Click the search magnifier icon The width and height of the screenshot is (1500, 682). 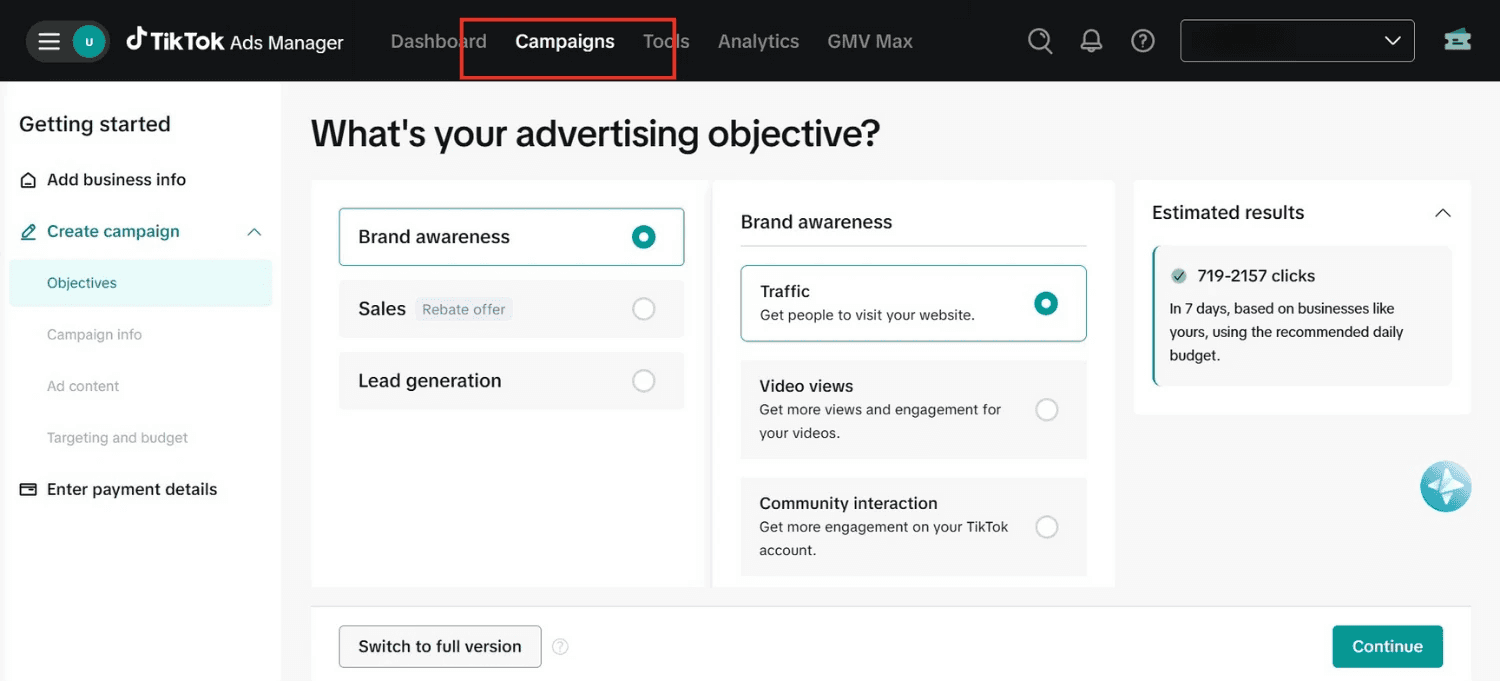1040,41
